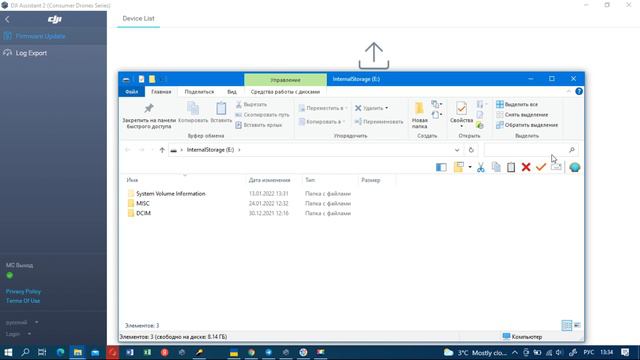The height and width of the screenshot is (360, 640).
Task: Toggle the navigation pane toolbar icon
Action: [441, 167]
